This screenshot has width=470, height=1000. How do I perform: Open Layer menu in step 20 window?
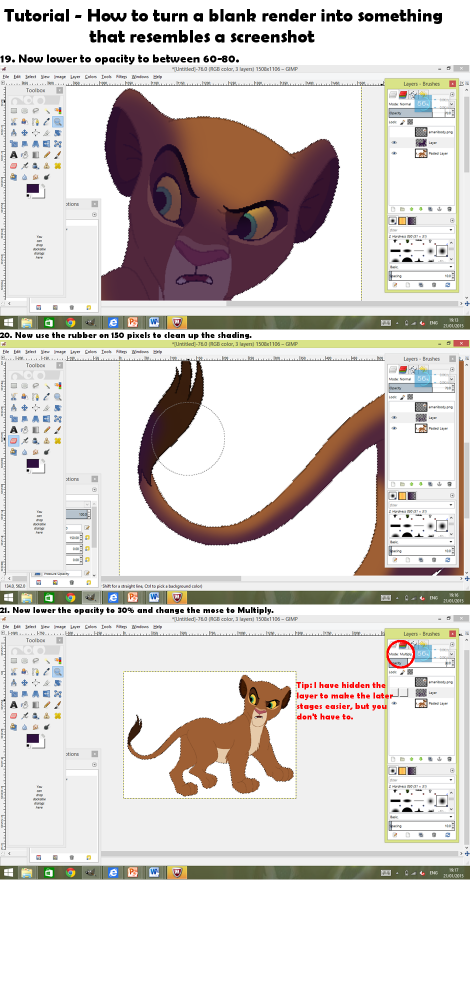click(75, 351)
